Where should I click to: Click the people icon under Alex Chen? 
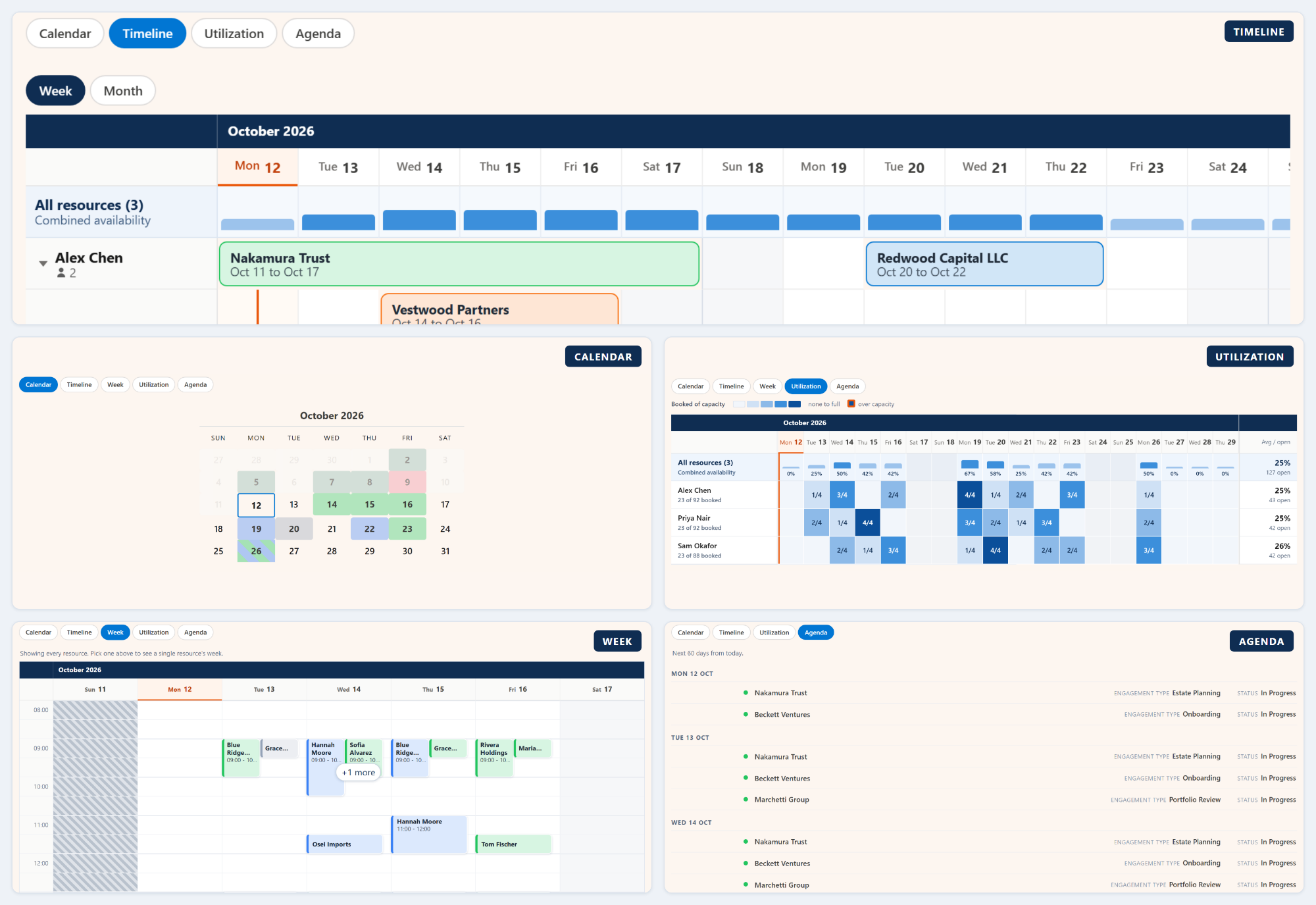[x=61, y=273]
